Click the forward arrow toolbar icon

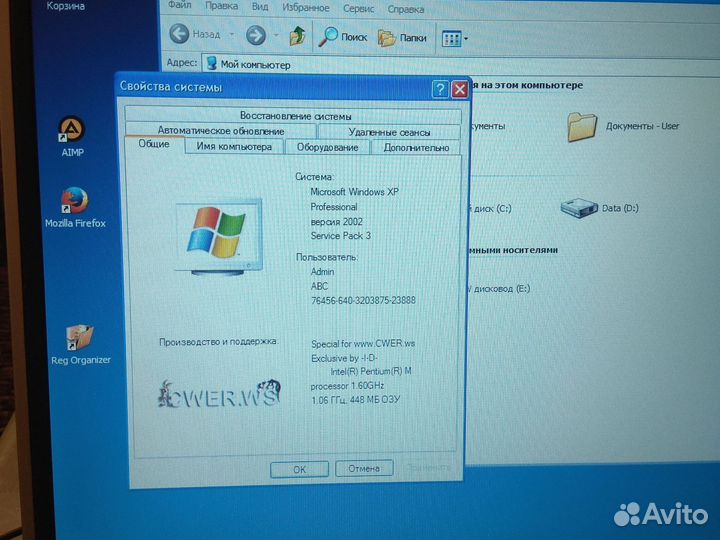pyautogui.click(x=256, y=35)
